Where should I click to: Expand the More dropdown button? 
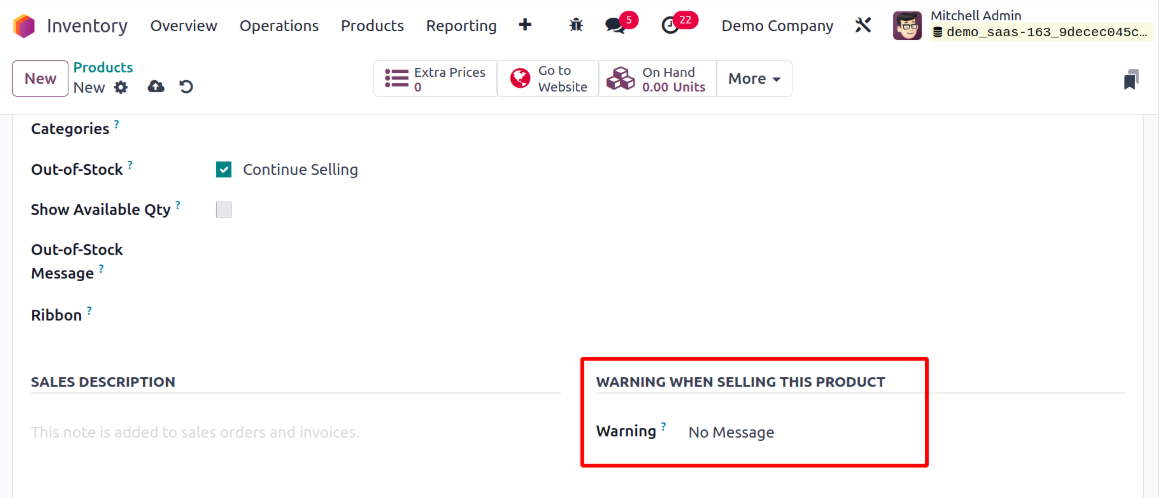click(x=754, y=79)
